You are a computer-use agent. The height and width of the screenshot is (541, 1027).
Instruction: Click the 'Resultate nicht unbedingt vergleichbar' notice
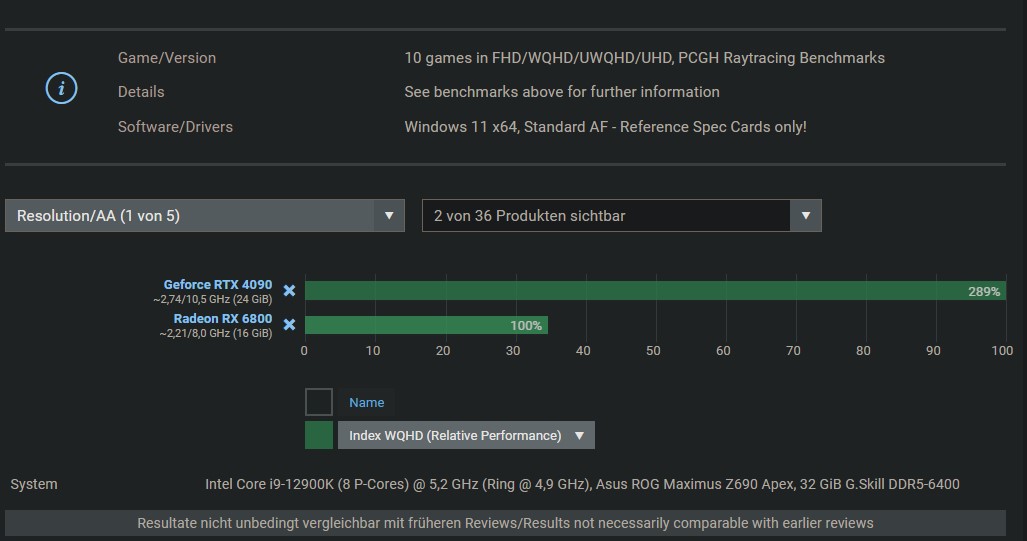coord(505,523)
